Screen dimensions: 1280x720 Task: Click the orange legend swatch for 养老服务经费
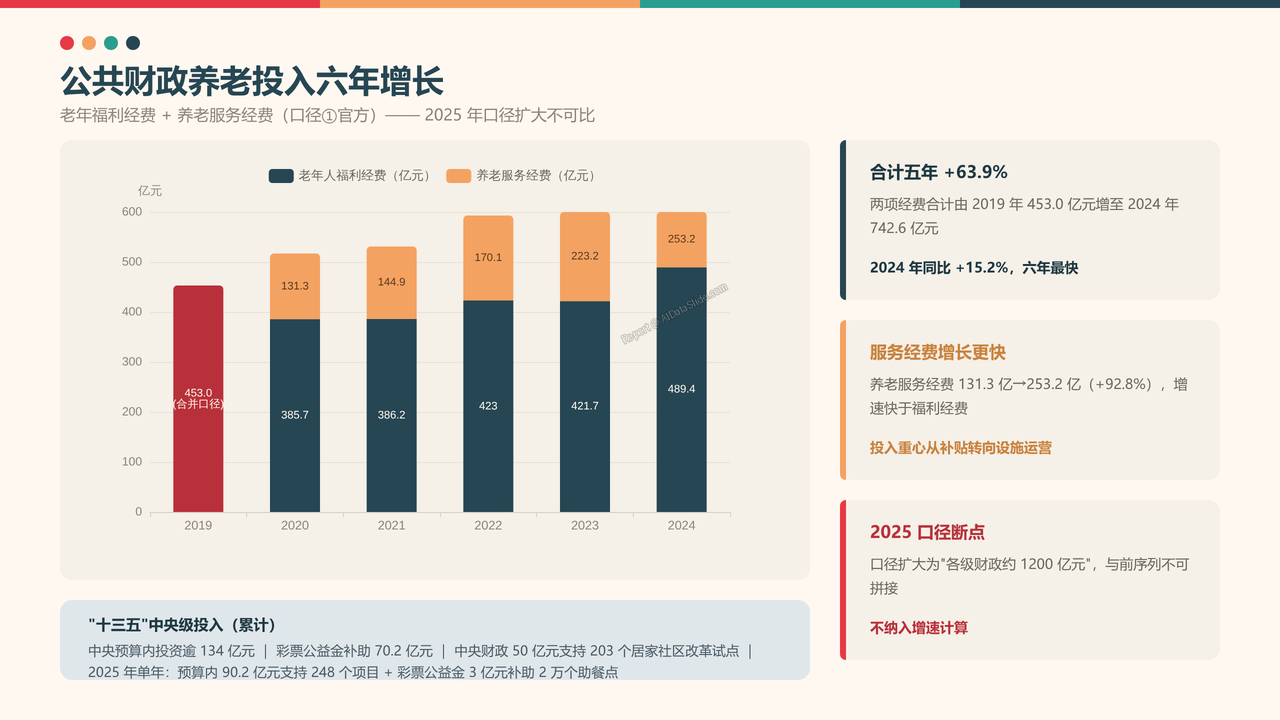point(459,176)
